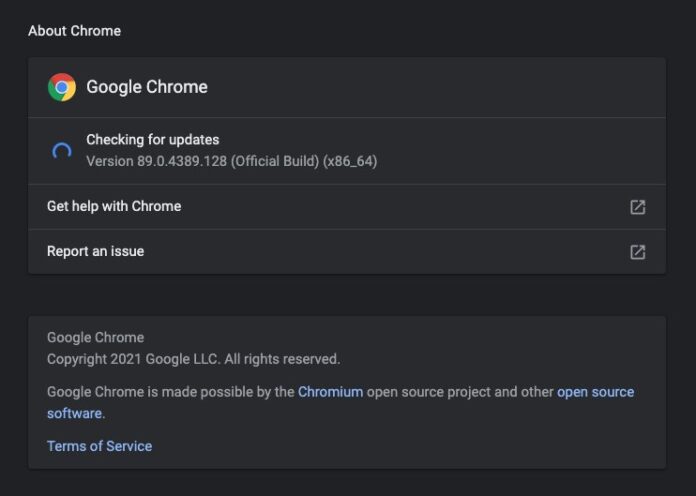The image size is (696, 496).
Task: Click the Checking for updates status text
Action: tap(153, 139)
